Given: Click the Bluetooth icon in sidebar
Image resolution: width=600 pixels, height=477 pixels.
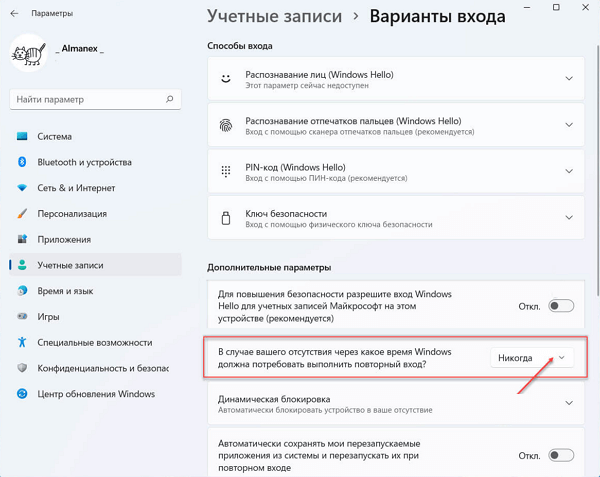Looking at the screenshot, I should coord(22,162).
